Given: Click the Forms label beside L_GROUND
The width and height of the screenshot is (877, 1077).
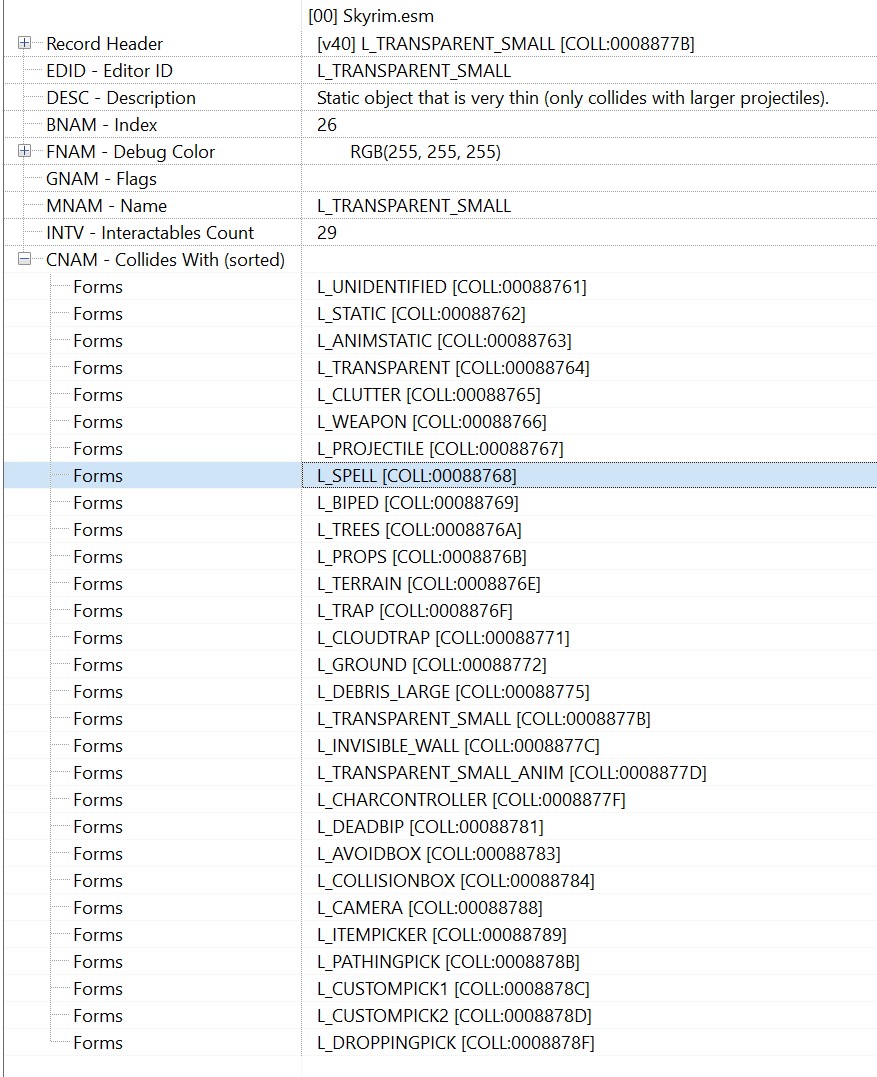Looking at the screenshot, I should pos(98,665).
